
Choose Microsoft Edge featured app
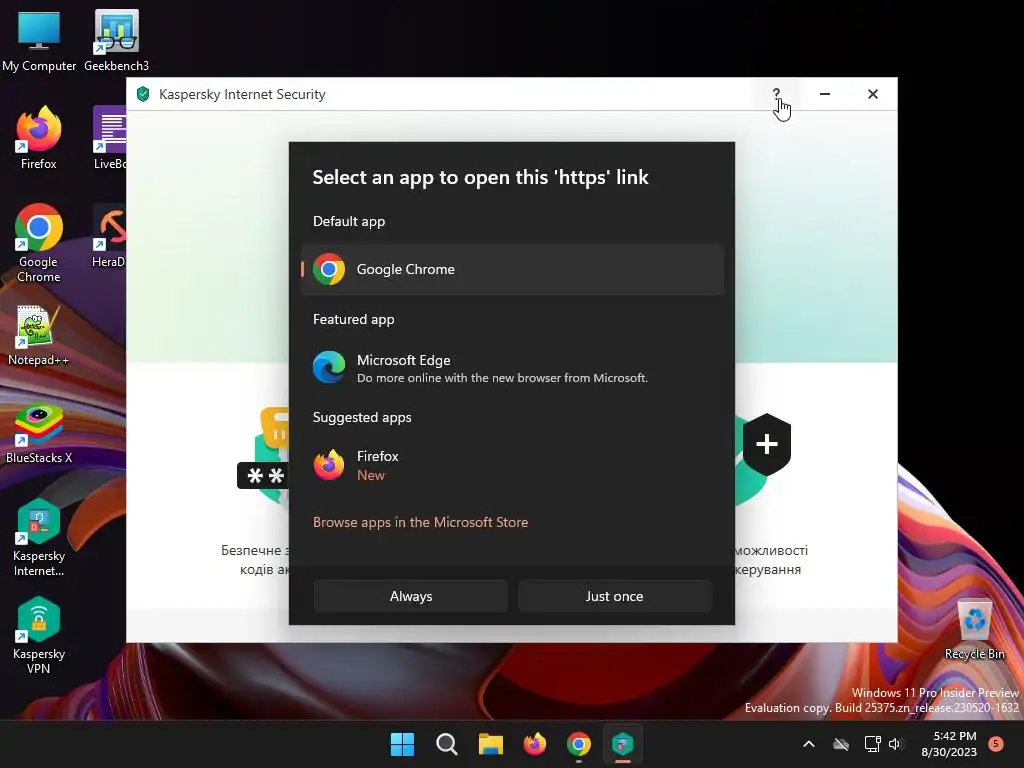pos(513,368)
